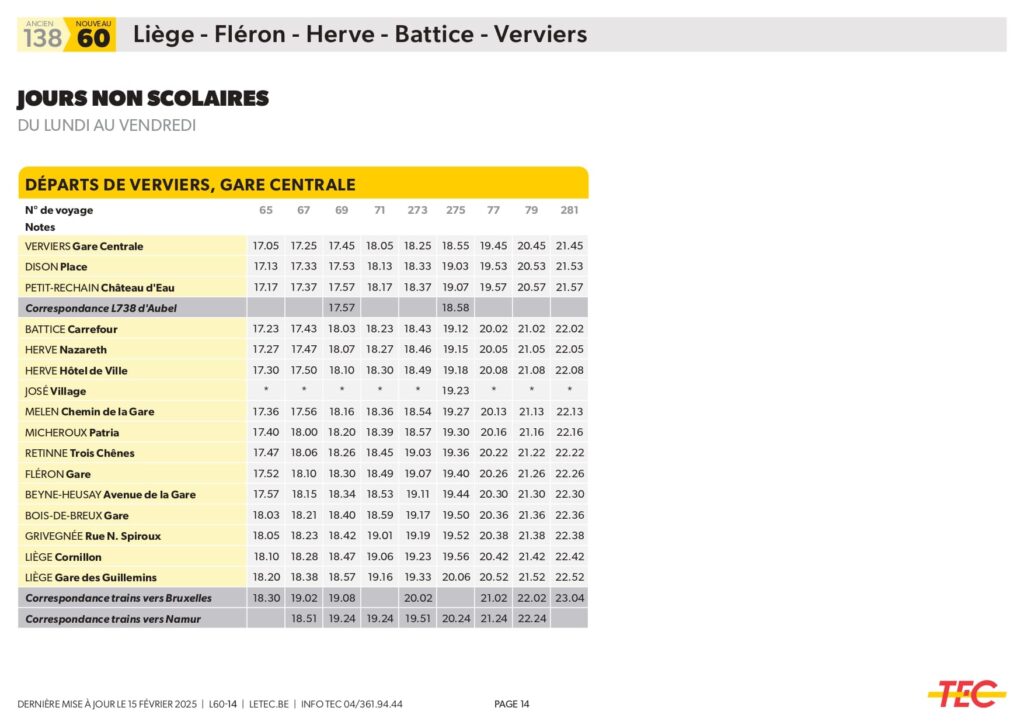Click the 'Du lundi au vendredi' subtitle
The height and width of the screenshot is (725, 1024).
[x=106, y=125]
